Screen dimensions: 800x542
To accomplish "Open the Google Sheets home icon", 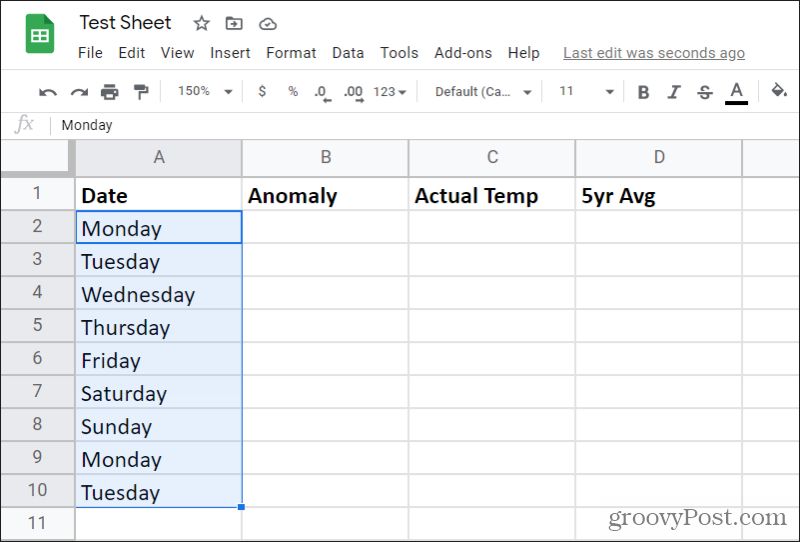I will 40,34.
